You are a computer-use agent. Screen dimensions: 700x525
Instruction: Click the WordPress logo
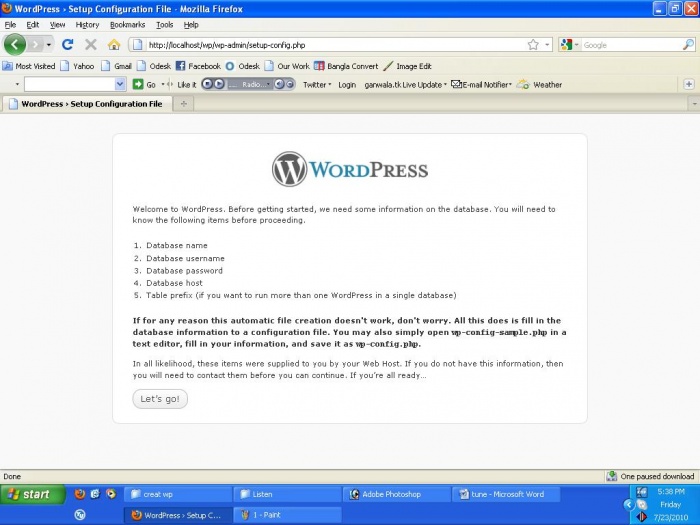[350, 169]
